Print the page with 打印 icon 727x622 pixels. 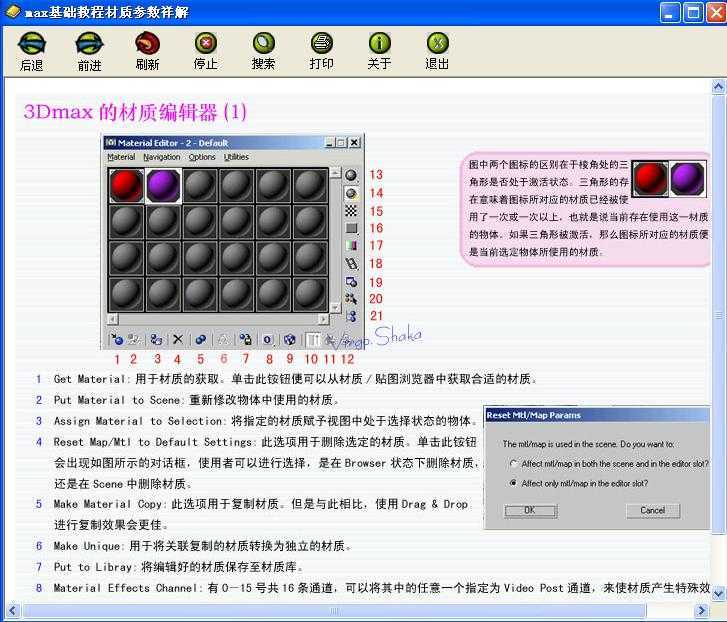[x=321, y=44]
